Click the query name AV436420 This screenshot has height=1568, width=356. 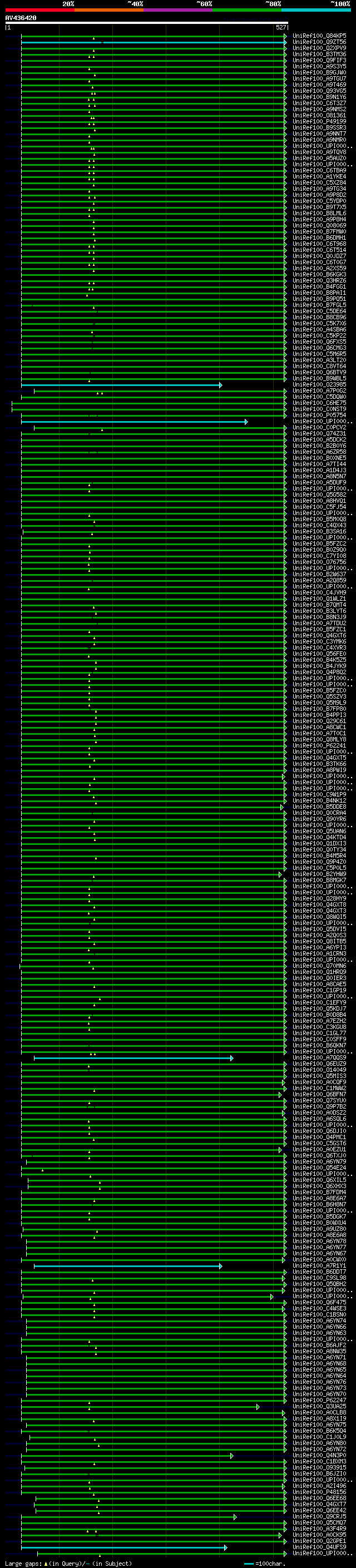(21, 18)
